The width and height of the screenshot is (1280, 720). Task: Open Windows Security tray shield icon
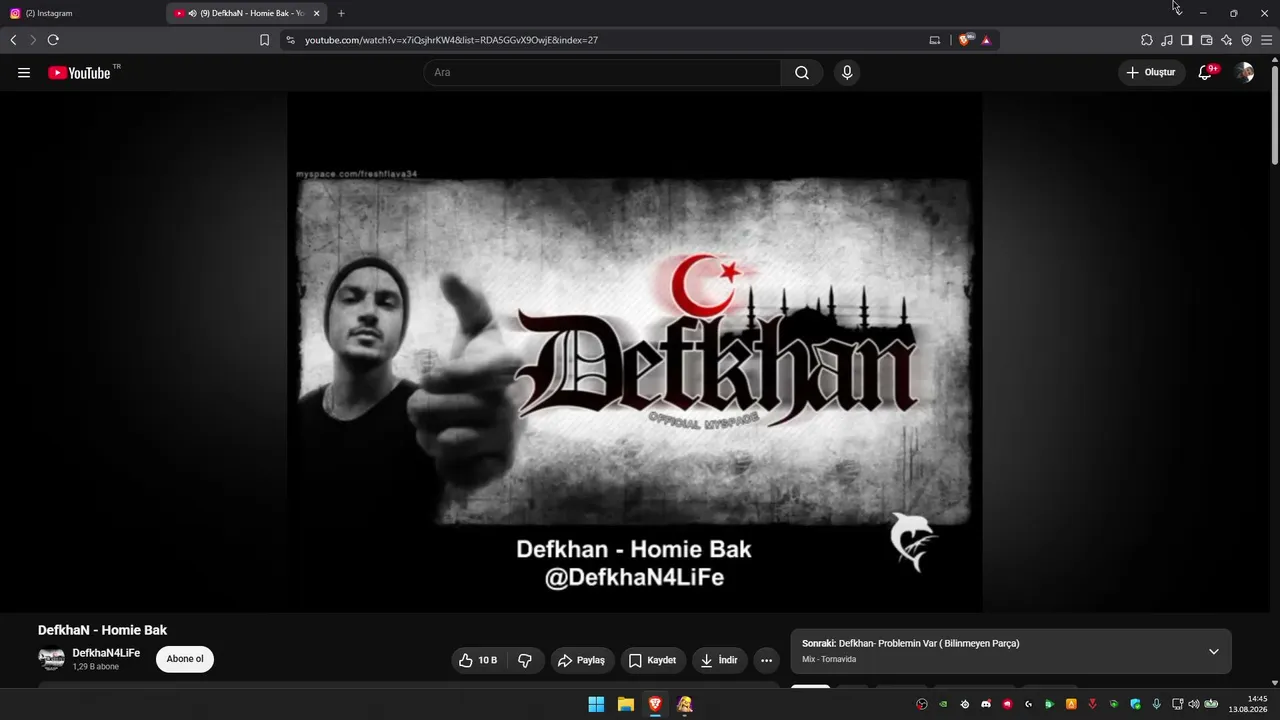tap(1136, 704)
